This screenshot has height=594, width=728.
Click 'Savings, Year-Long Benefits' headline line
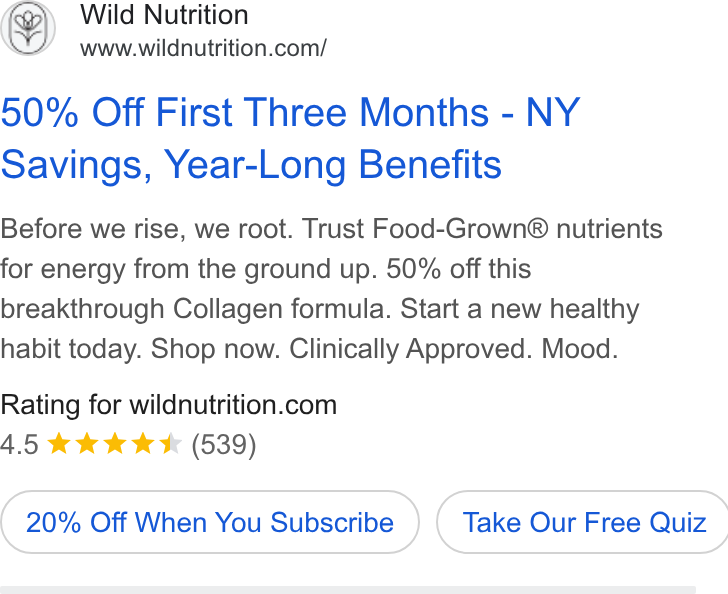[x=251, y=164]
